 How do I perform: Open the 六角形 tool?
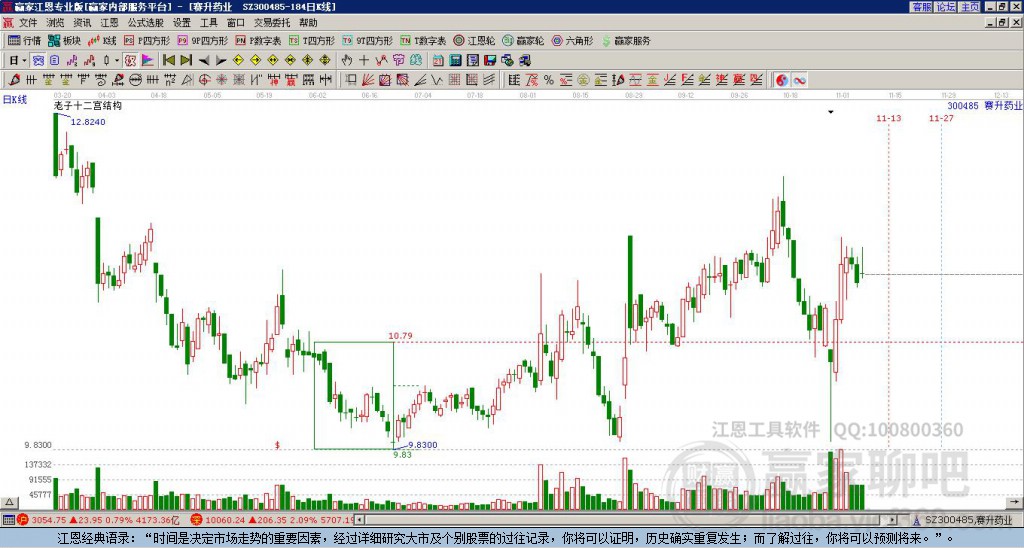point(572,40)
